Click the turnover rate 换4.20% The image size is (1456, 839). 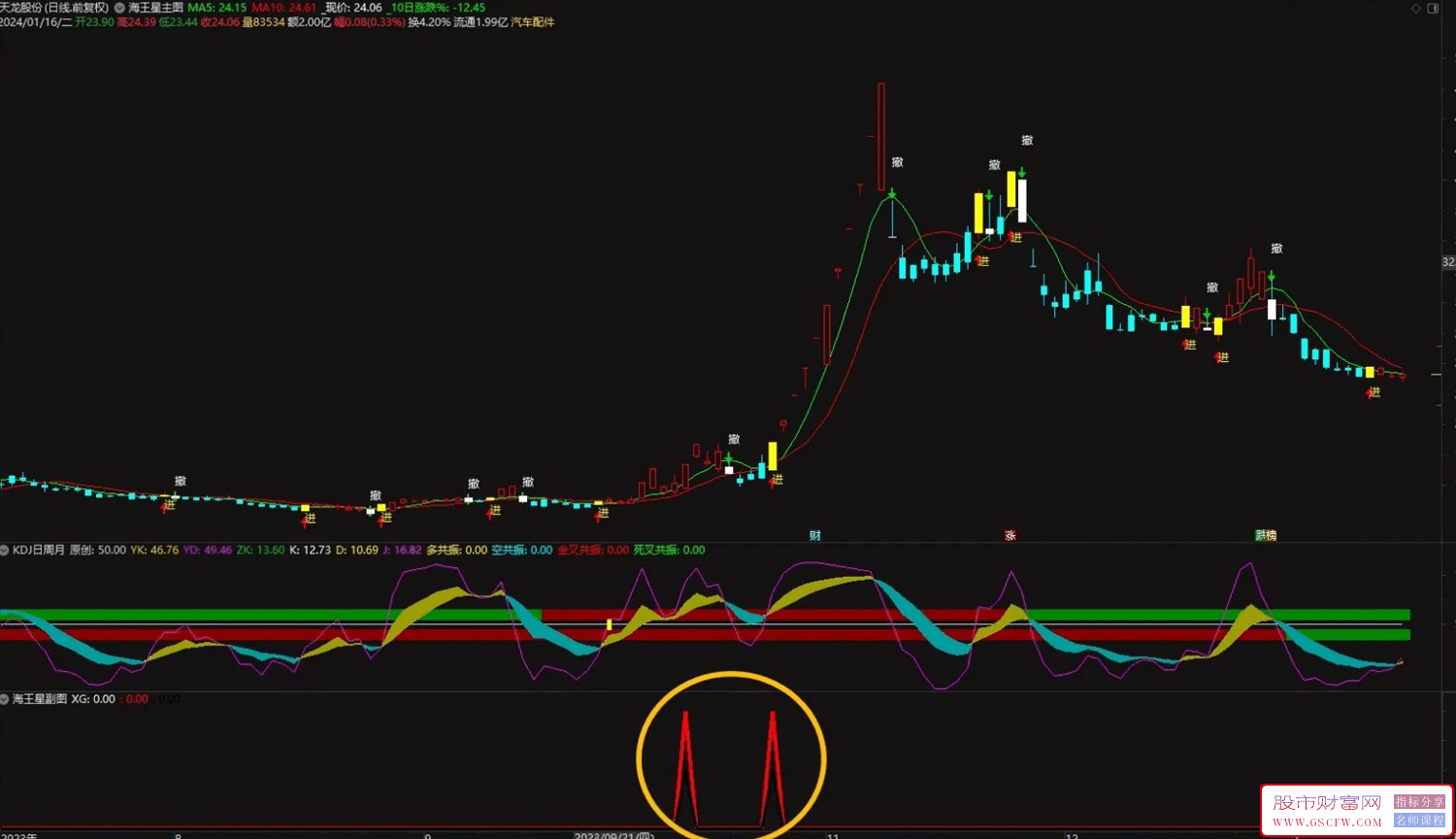tap(429, 21)
